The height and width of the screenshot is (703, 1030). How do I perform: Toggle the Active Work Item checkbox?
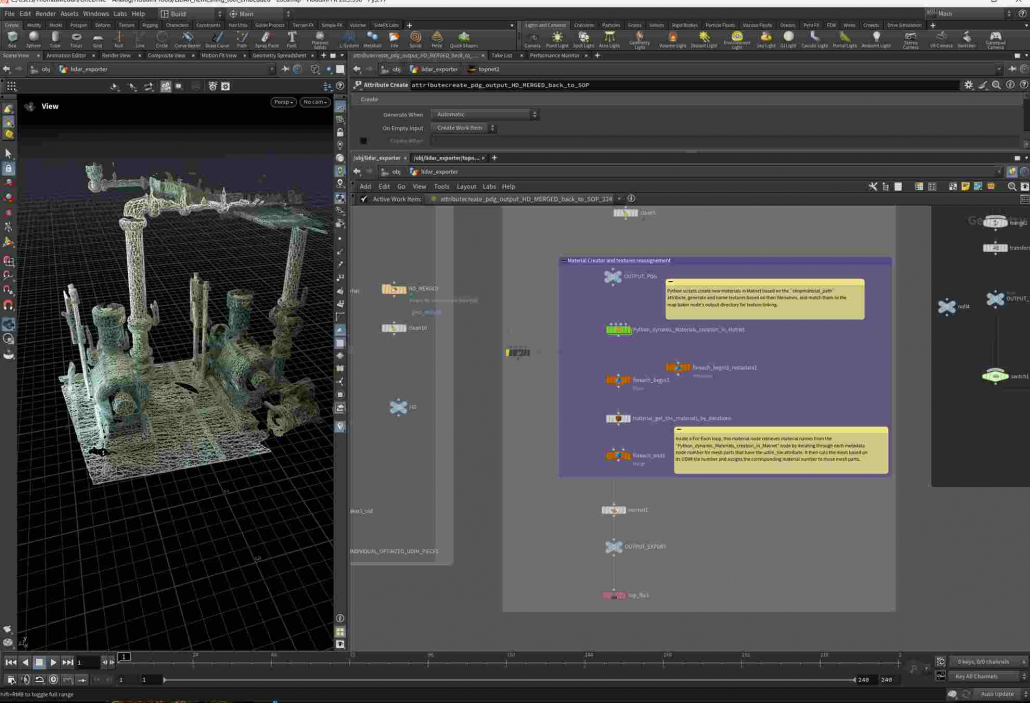coord(363,199)
